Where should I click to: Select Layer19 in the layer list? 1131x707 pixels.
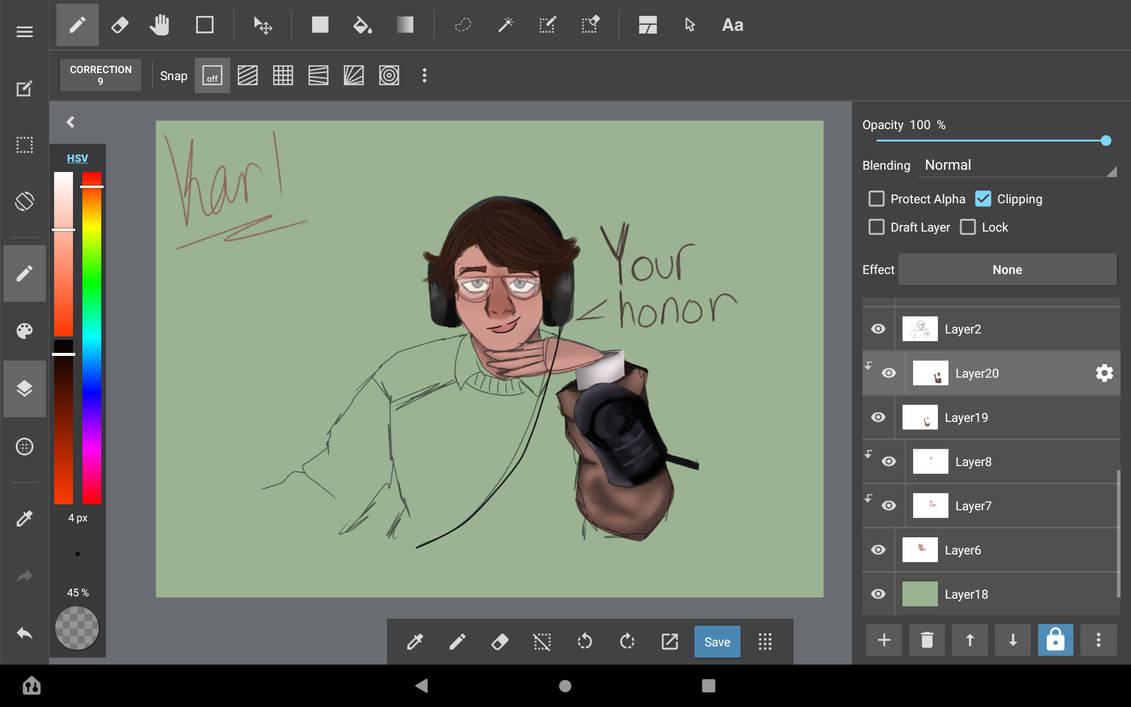click(991, 417)
